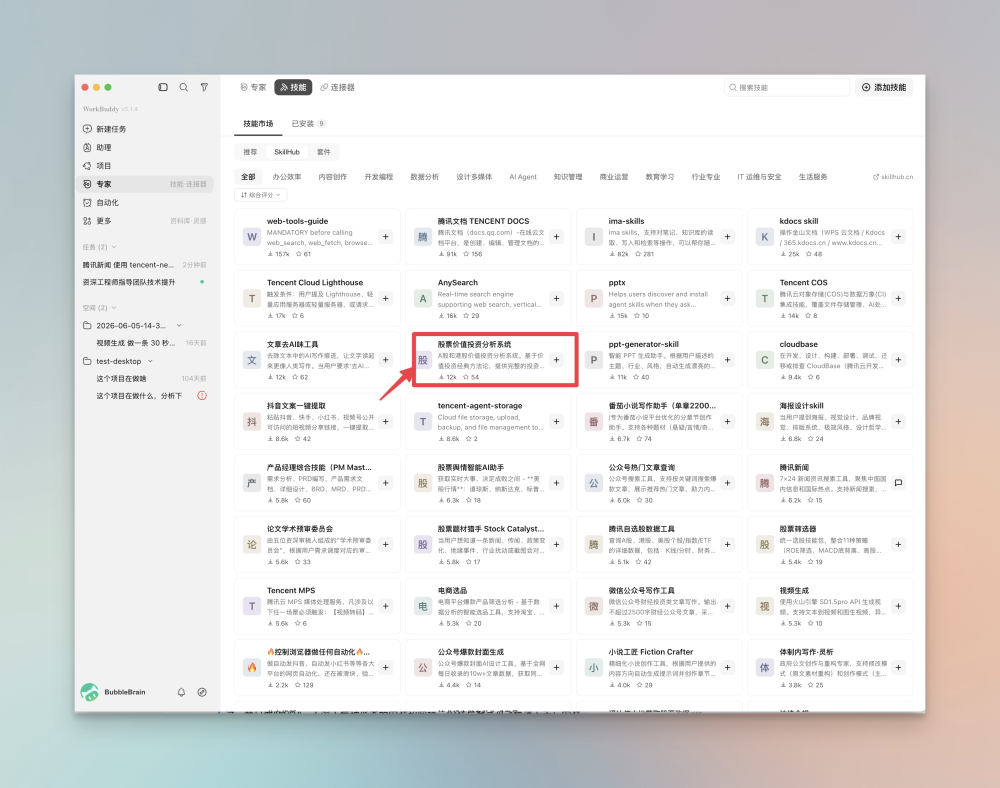Add 腾讯文档 TENCENT DOCS with plus
Image resolution: width=1000 pixels, height=788 pixels.
tap(557, 237)
